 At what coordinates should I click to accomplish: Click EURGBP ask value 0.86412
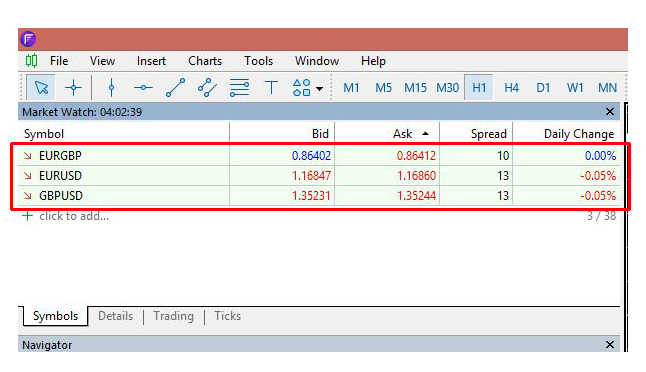(x=416, y=156)
